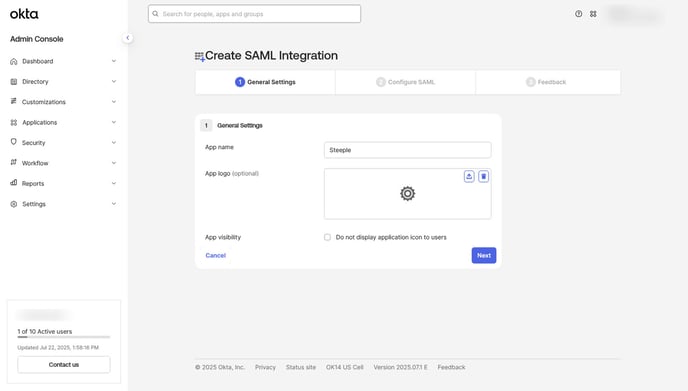Screen dimensions: 688x391
Task: Open the Feedback footer link
Action: (x=451, y=367)
